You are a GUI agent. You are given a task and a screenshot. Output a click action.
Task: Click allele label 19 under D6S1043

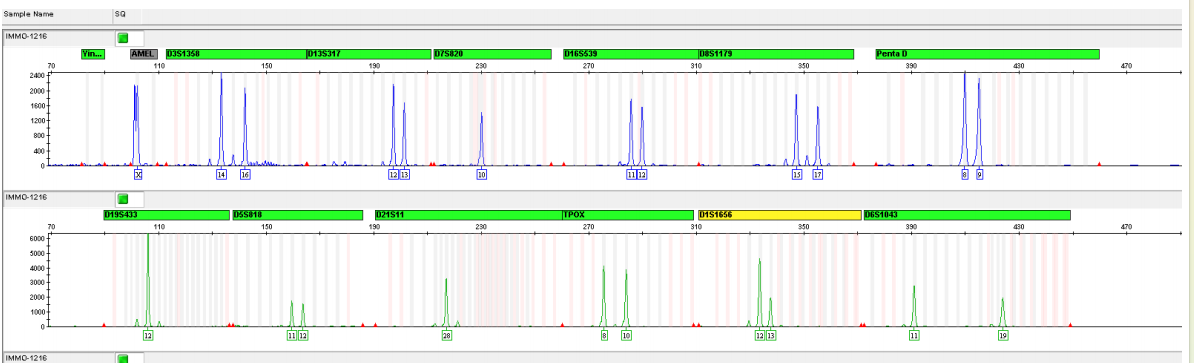(1004, 336)
